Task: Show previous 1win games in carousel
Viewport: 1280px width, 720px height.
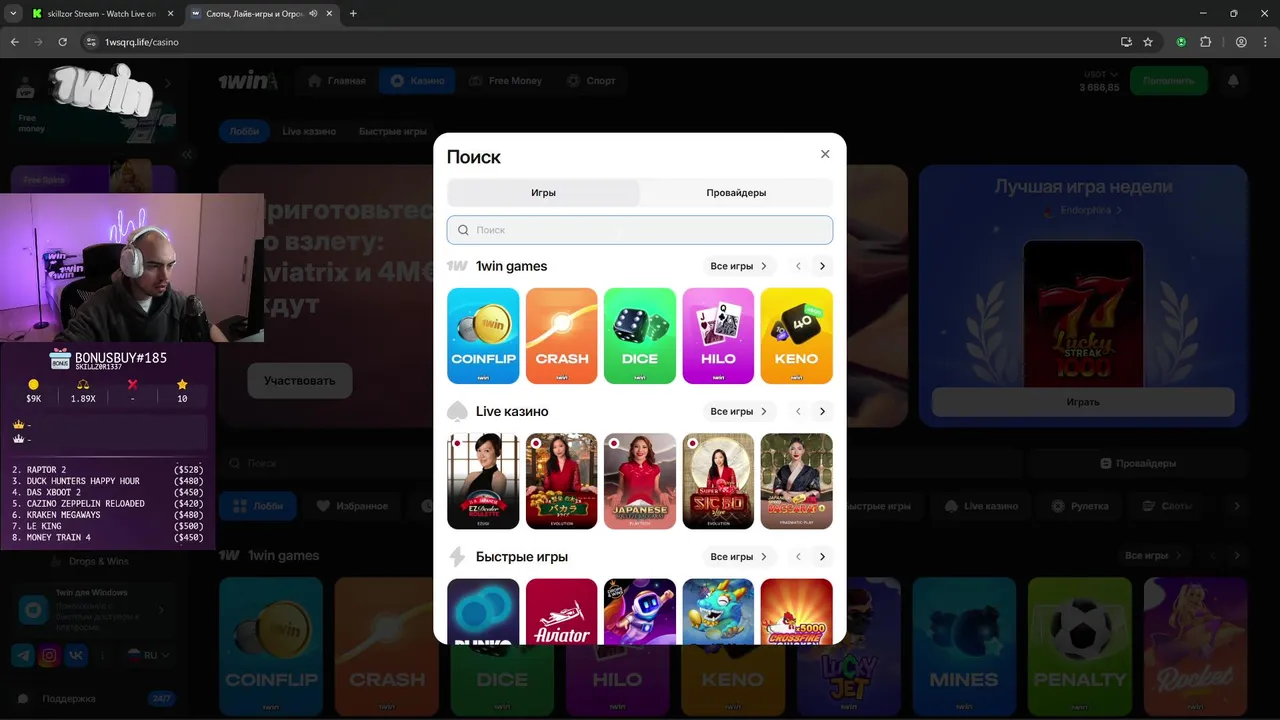Action: pos(798,266)
